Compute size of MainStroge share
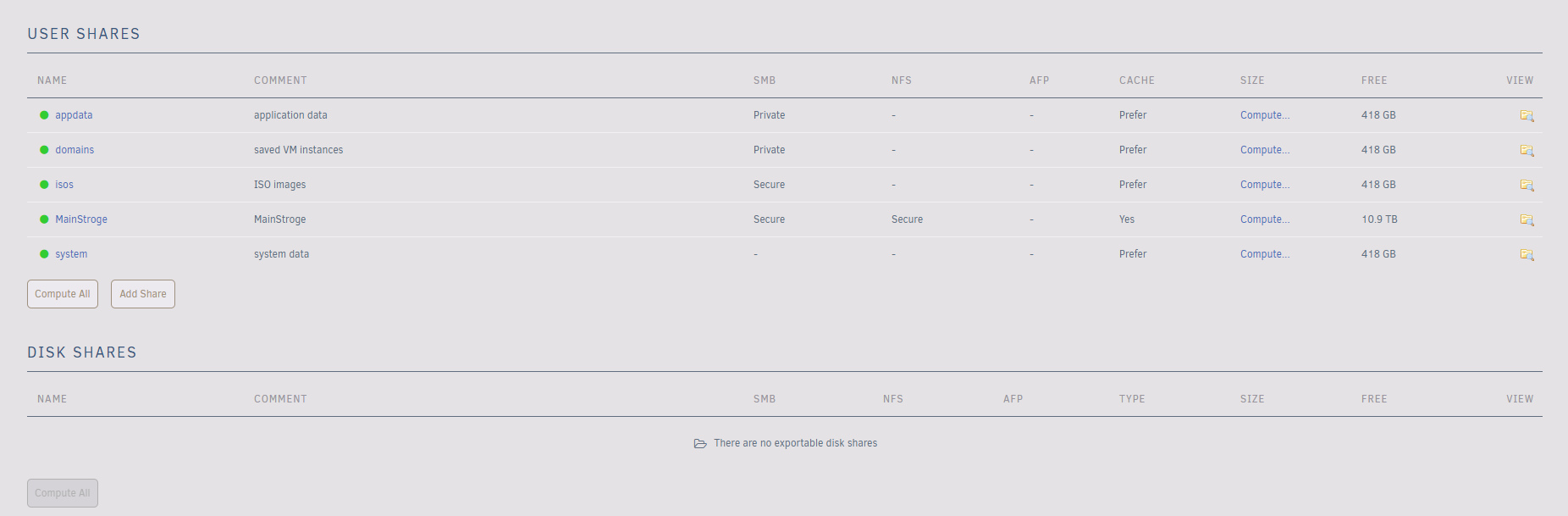This screenshot has width=1568, height=516. 1264,219
